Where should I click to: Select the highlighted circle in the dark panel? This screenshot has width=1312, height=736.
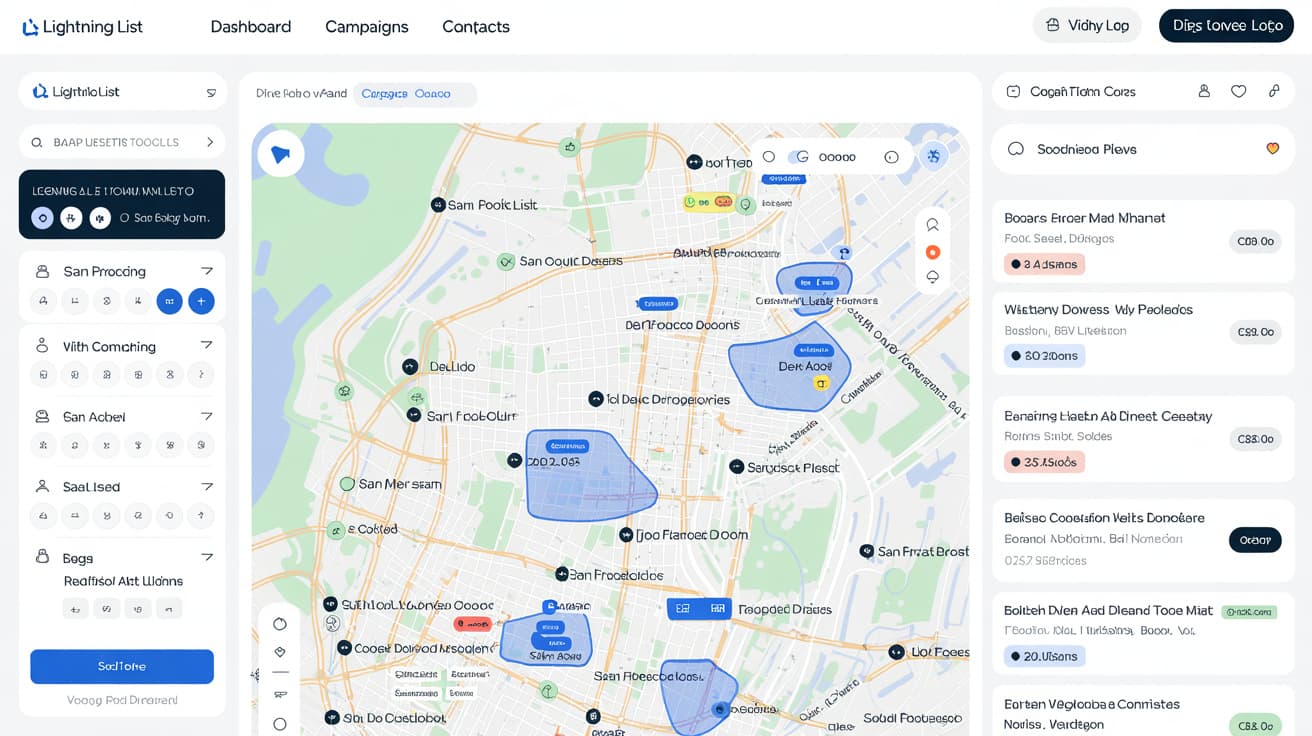pyautogui.click(x=42, y=218)
